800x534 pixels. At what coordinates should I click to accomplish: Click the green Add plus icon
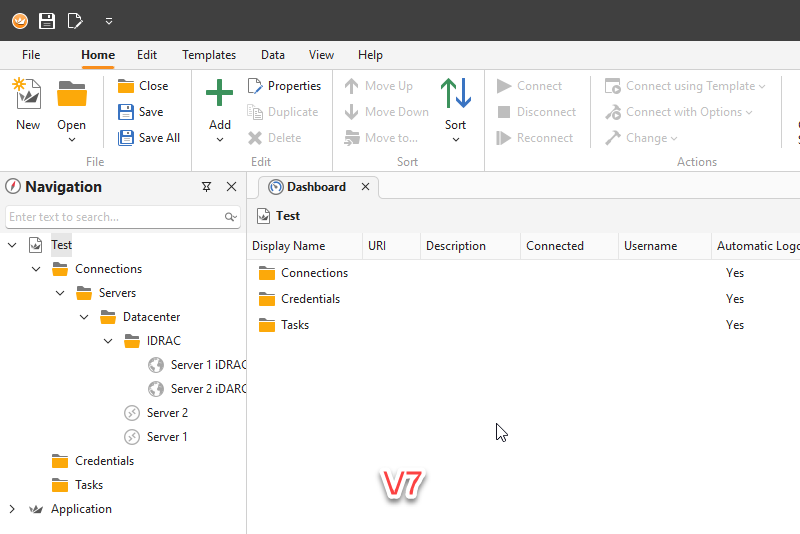click(x=219, y=94)
